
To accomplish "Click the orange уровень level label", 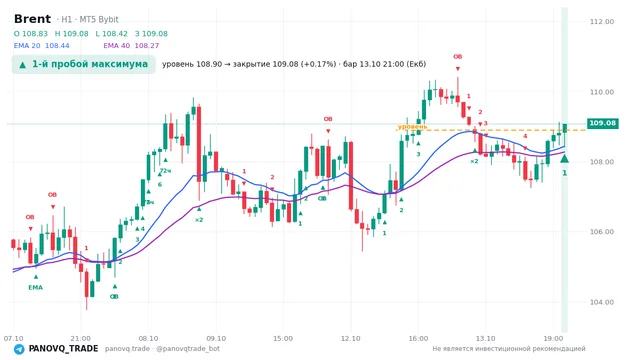I will click(412, 127).
